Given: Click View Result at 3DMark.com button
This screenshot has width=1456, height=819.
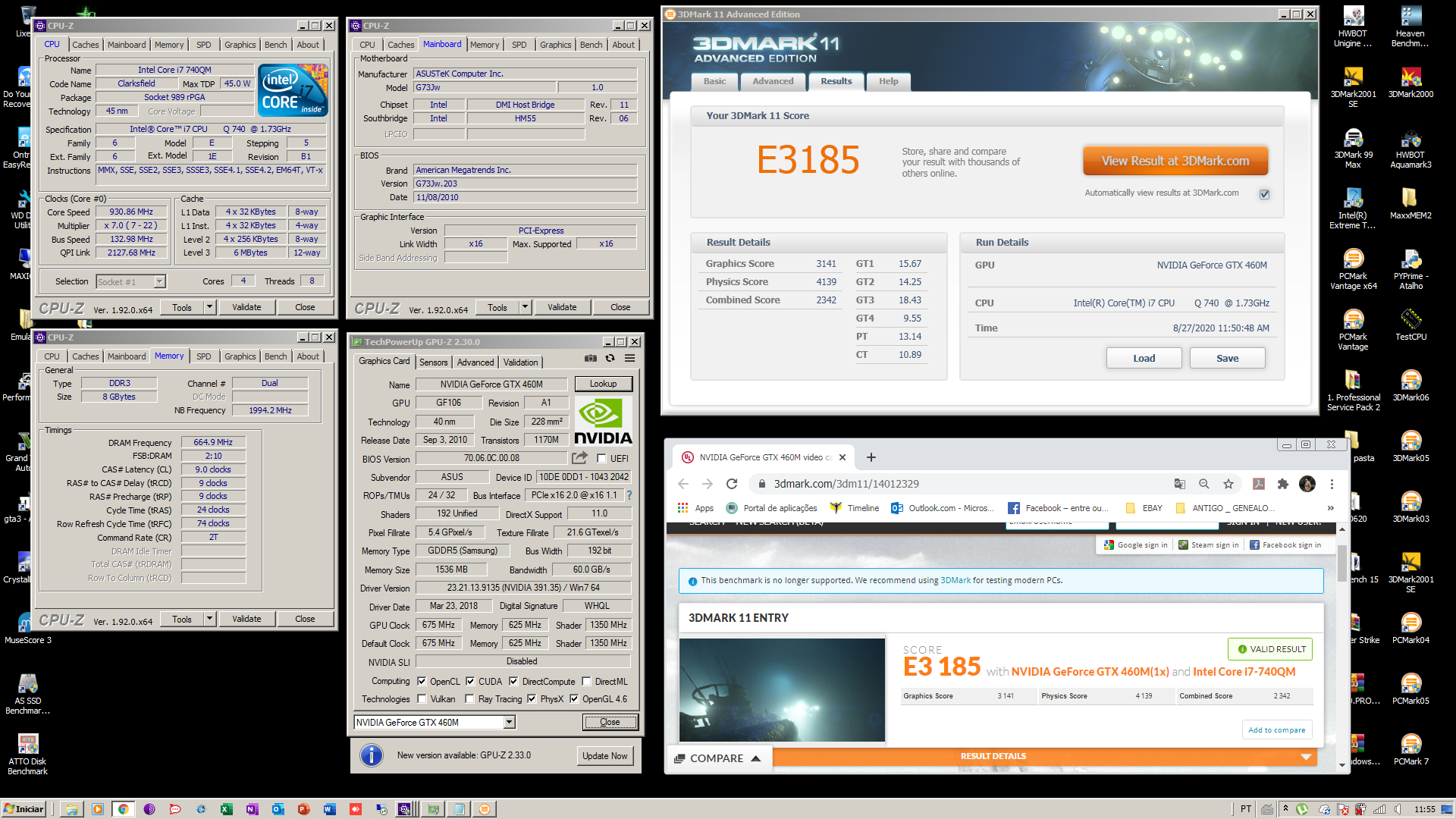Looking at the screenshot, I should tap(1175, 161).
